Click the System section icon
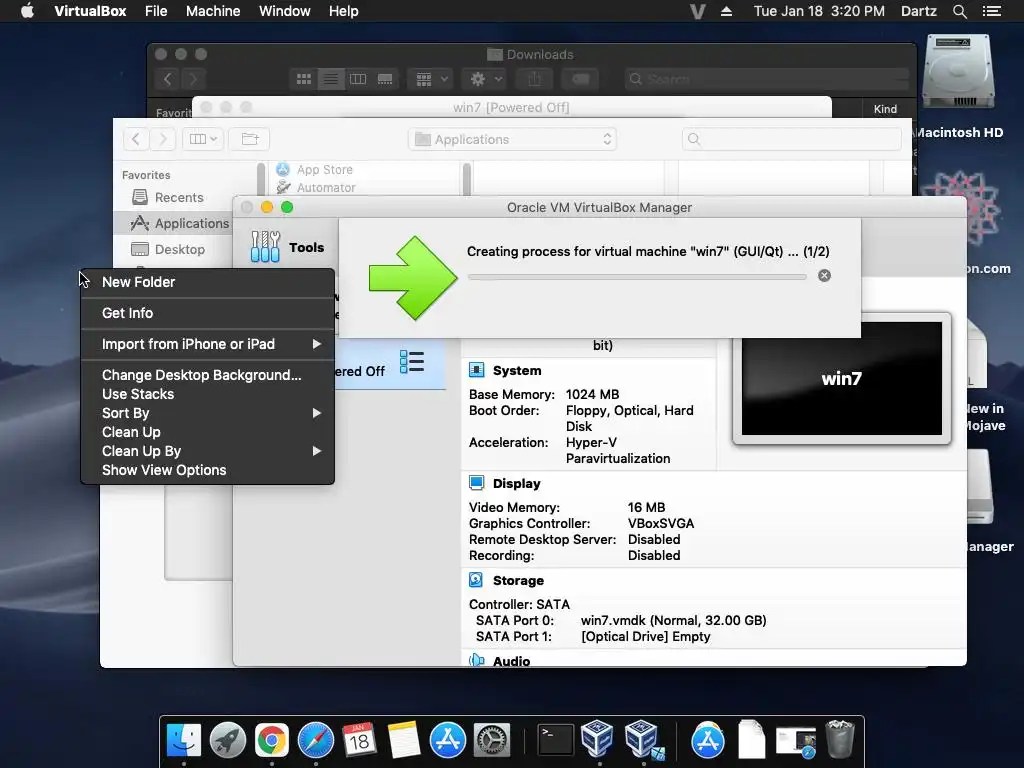This screenshot has height=768, width=1024. [477, 370]
